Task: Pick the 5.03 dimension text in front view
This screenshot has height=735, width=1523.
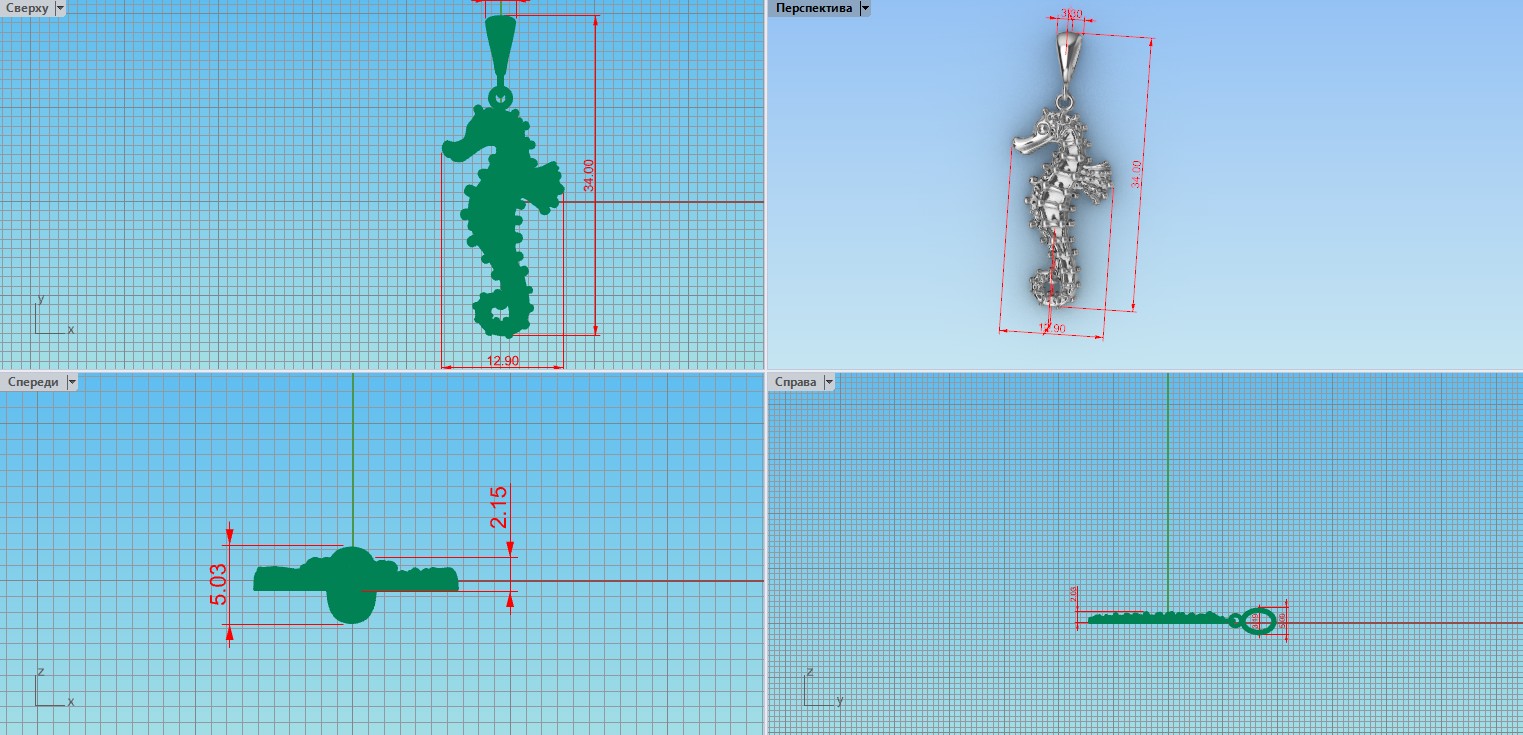Action: tap(218, 584)
